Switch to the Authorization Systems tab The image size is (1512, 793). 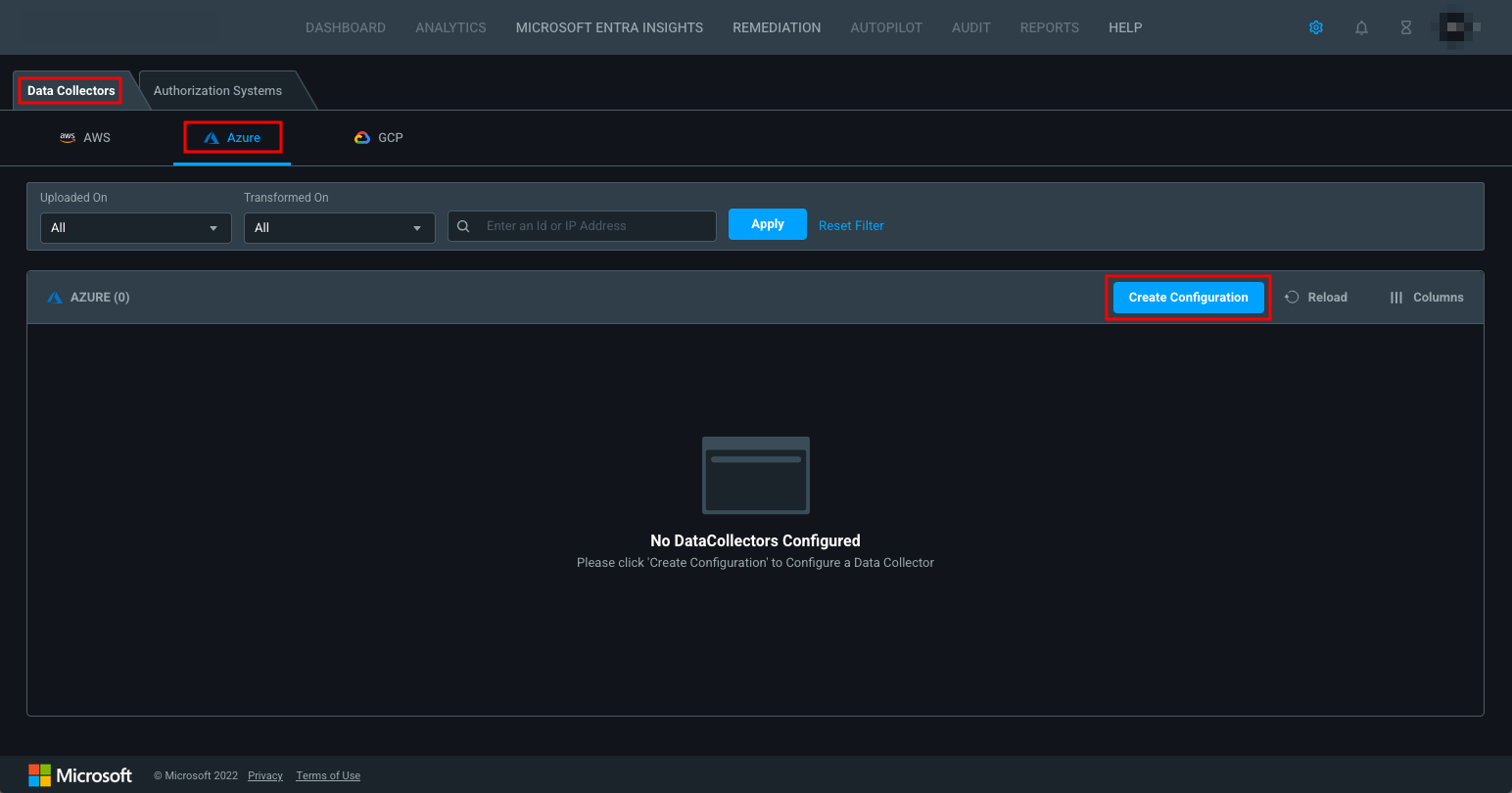217,90
